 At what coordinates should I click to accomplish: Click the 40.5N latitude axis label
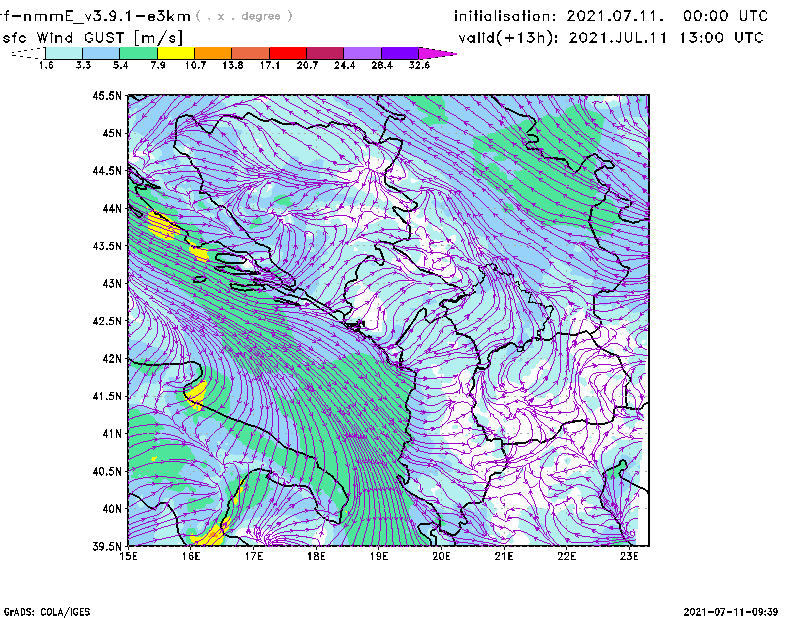107,472
